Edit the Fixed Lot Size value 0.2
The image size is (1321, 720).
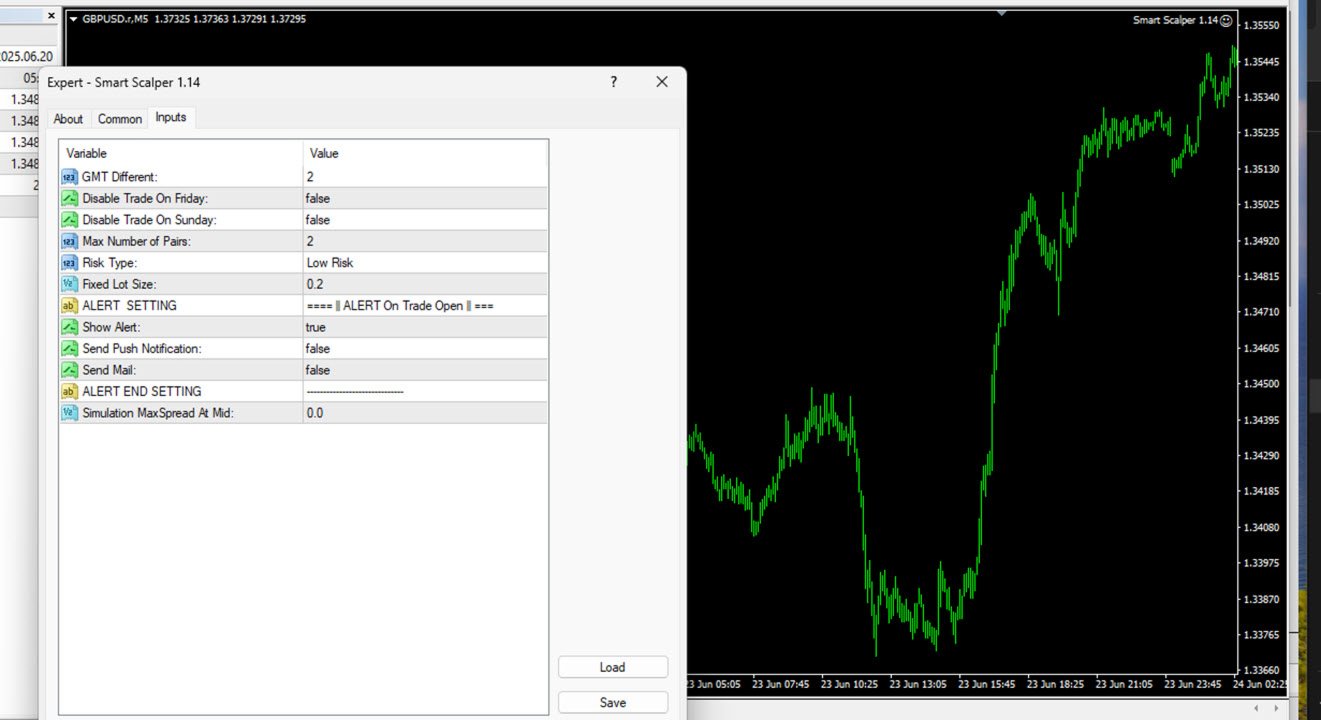tap(425, 284)
